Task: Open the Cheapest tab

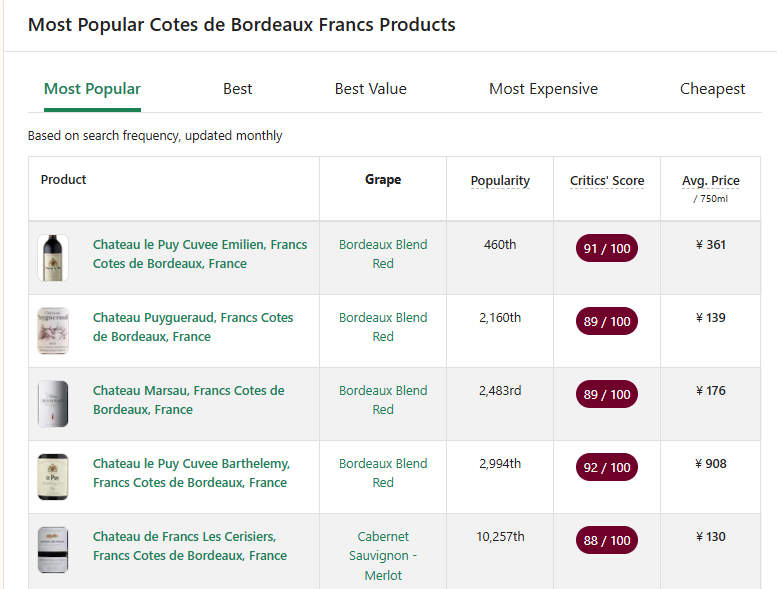Action: coord(712,89)
